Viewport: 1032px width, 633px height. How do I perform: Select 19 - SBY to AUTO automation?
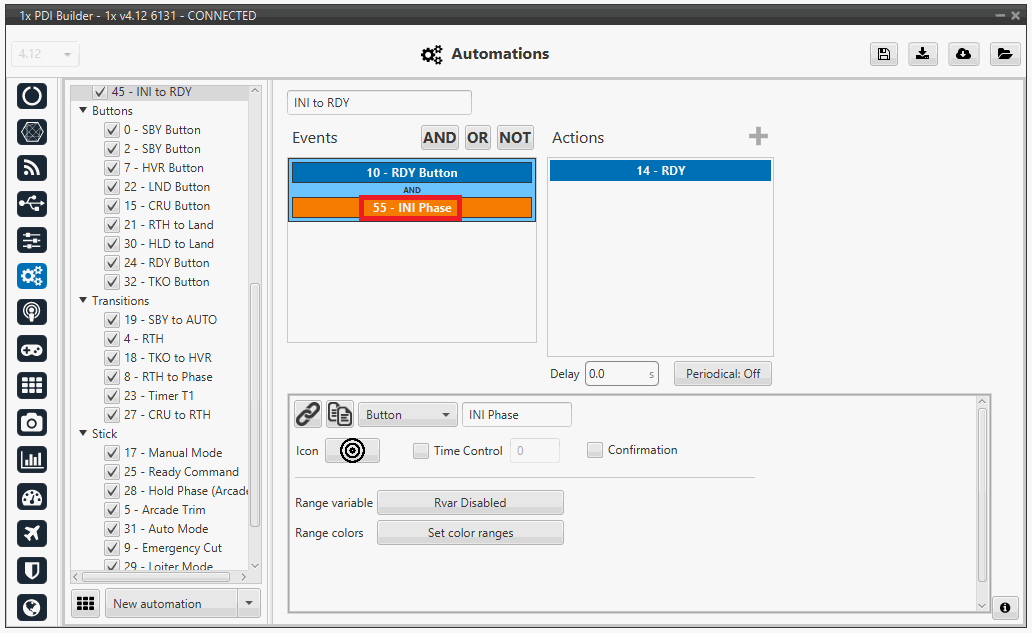tap(170, 320)
